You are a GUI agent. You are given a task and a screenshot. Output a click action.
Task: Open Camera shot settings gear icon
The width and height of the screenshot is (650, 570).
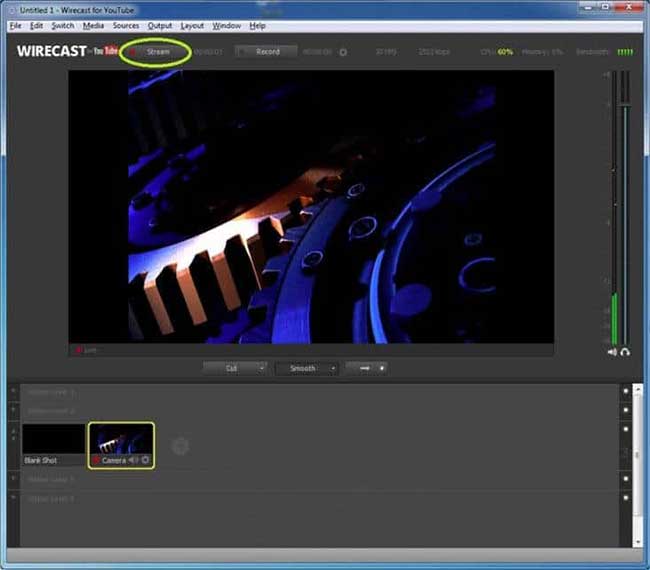pyautogui.click(x=146, y=461)
